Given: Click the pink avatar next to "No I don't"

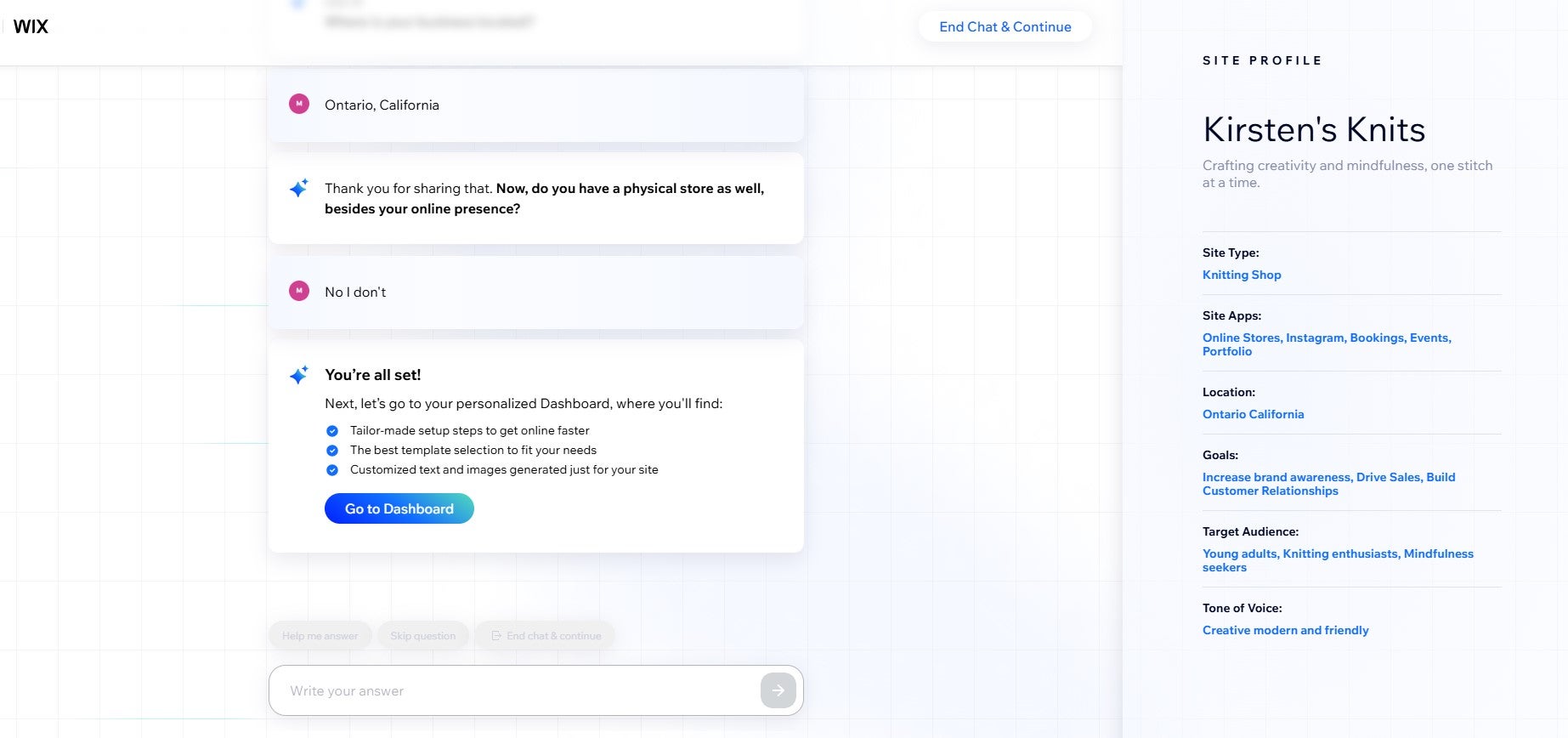Looking at the screenshot, I should tap(298, 291).
